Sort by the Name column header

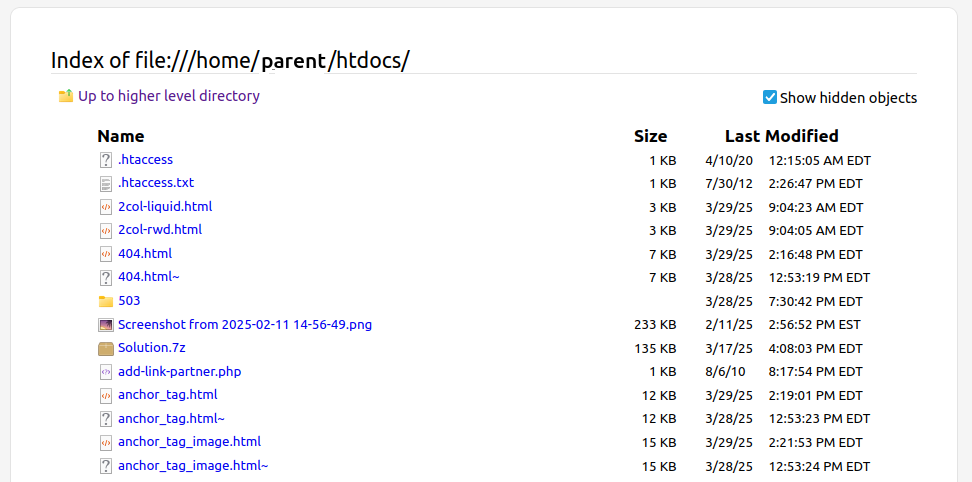121,136
